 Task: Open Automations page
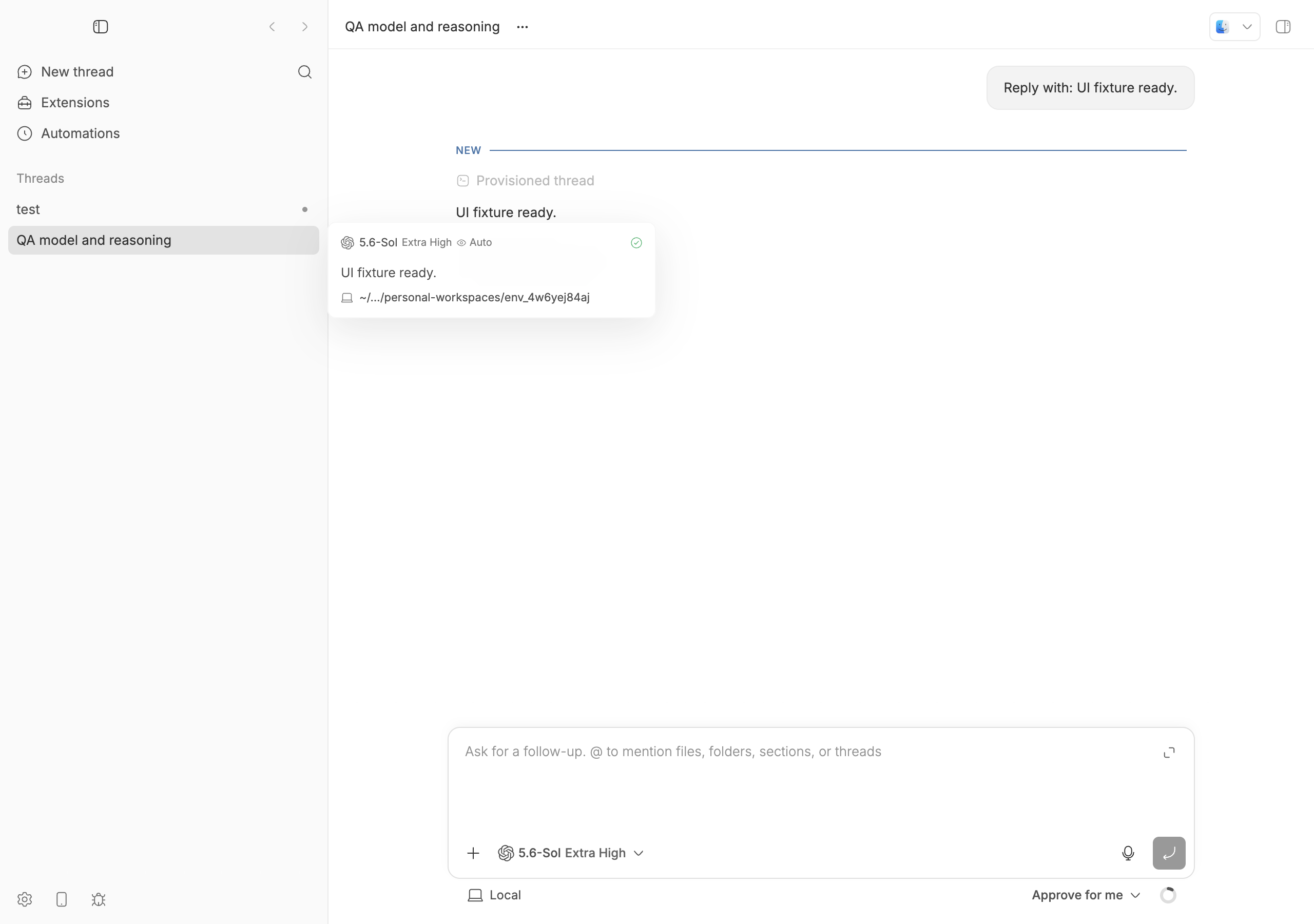pos(68,133)
